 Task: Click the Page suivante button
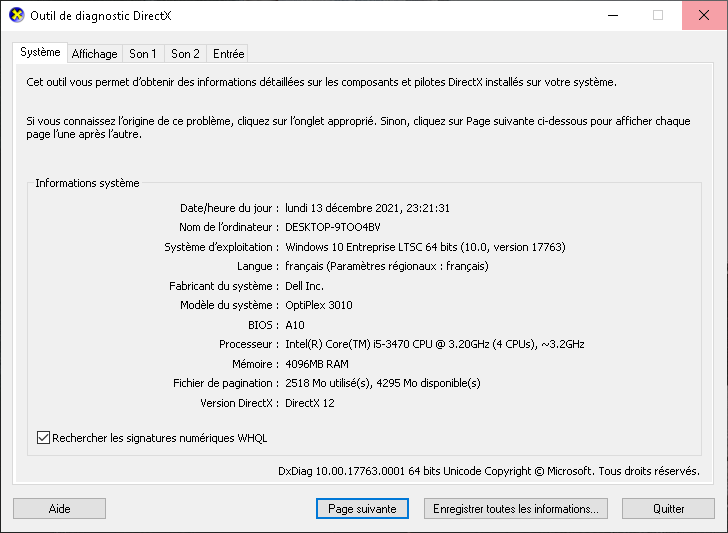(x=362, y=509)
